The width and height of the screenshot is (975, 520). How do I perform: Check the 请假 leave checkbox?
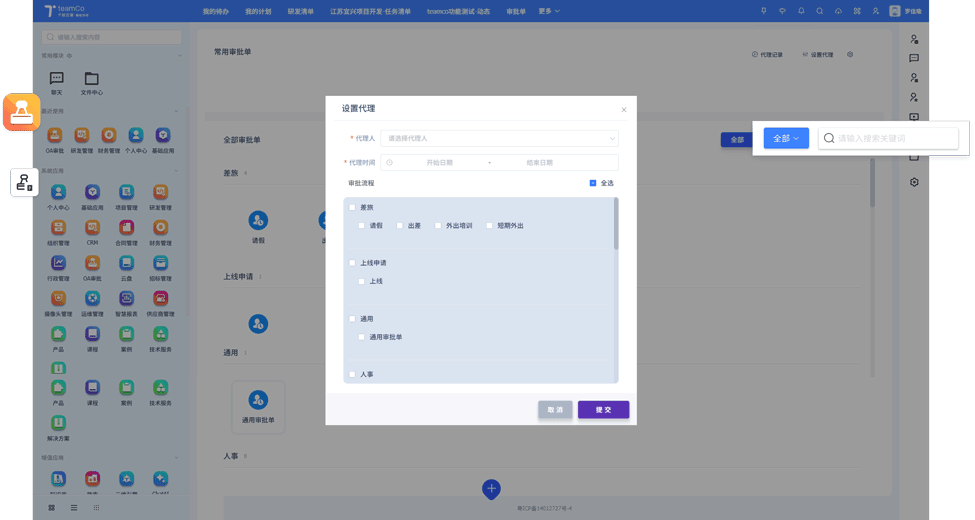[x=362, y=226]
